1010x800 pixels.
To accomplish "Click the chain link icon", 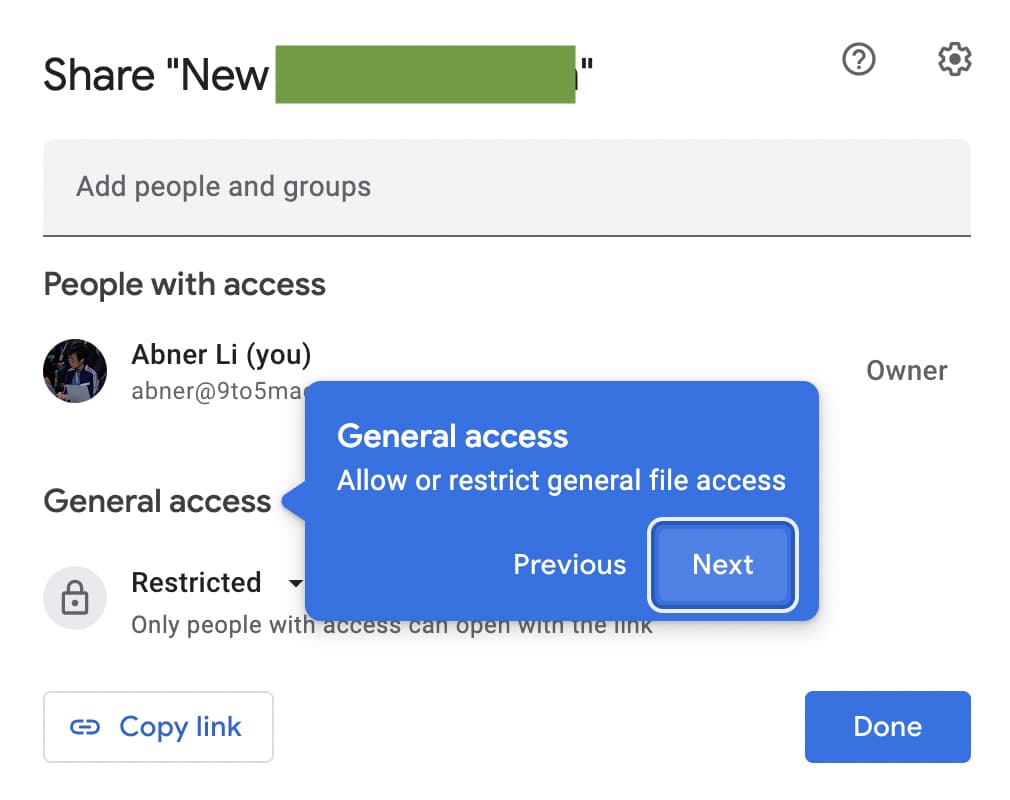I will tap(85, 727).
